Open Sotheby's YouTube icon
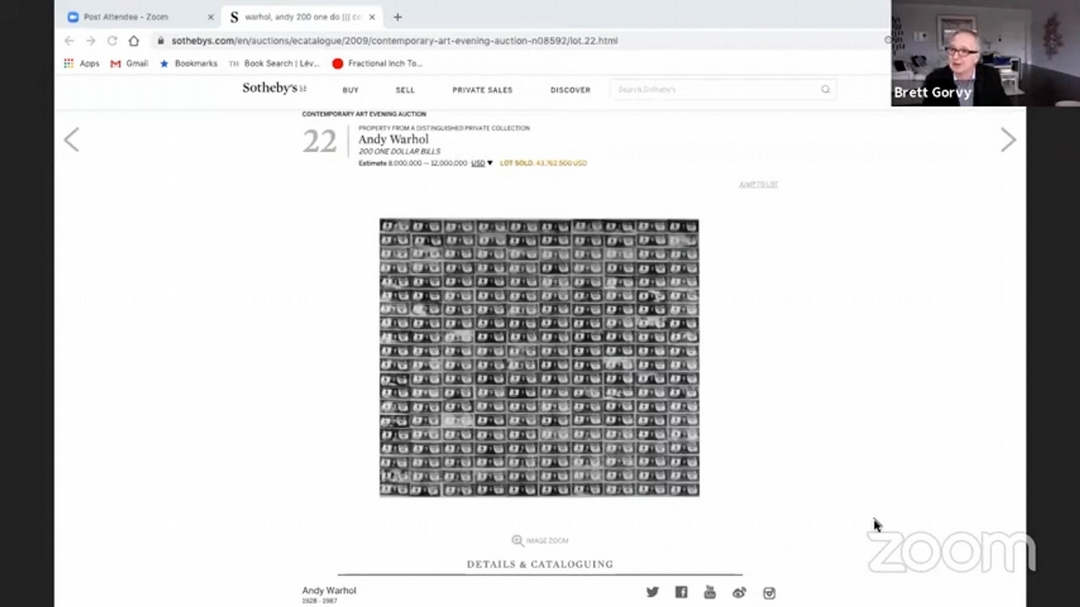This screenshot has height=607, width=1080. click(709, 592)
